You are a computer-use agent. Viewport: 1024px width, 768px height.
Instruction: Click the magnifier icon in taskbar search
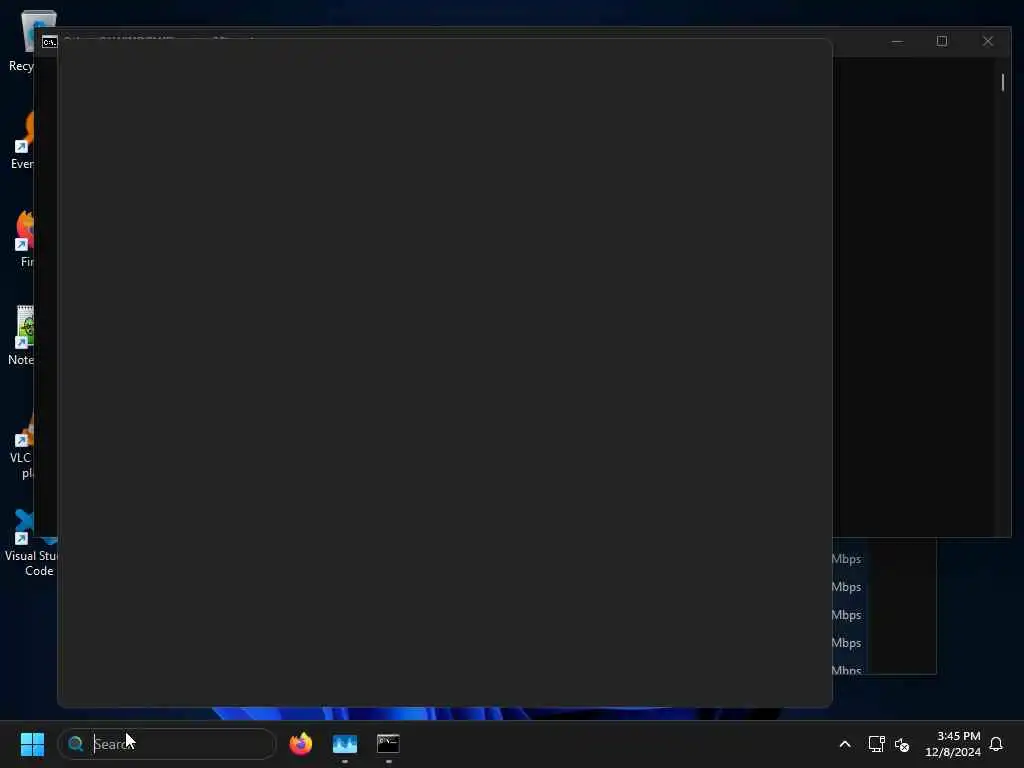76,744
